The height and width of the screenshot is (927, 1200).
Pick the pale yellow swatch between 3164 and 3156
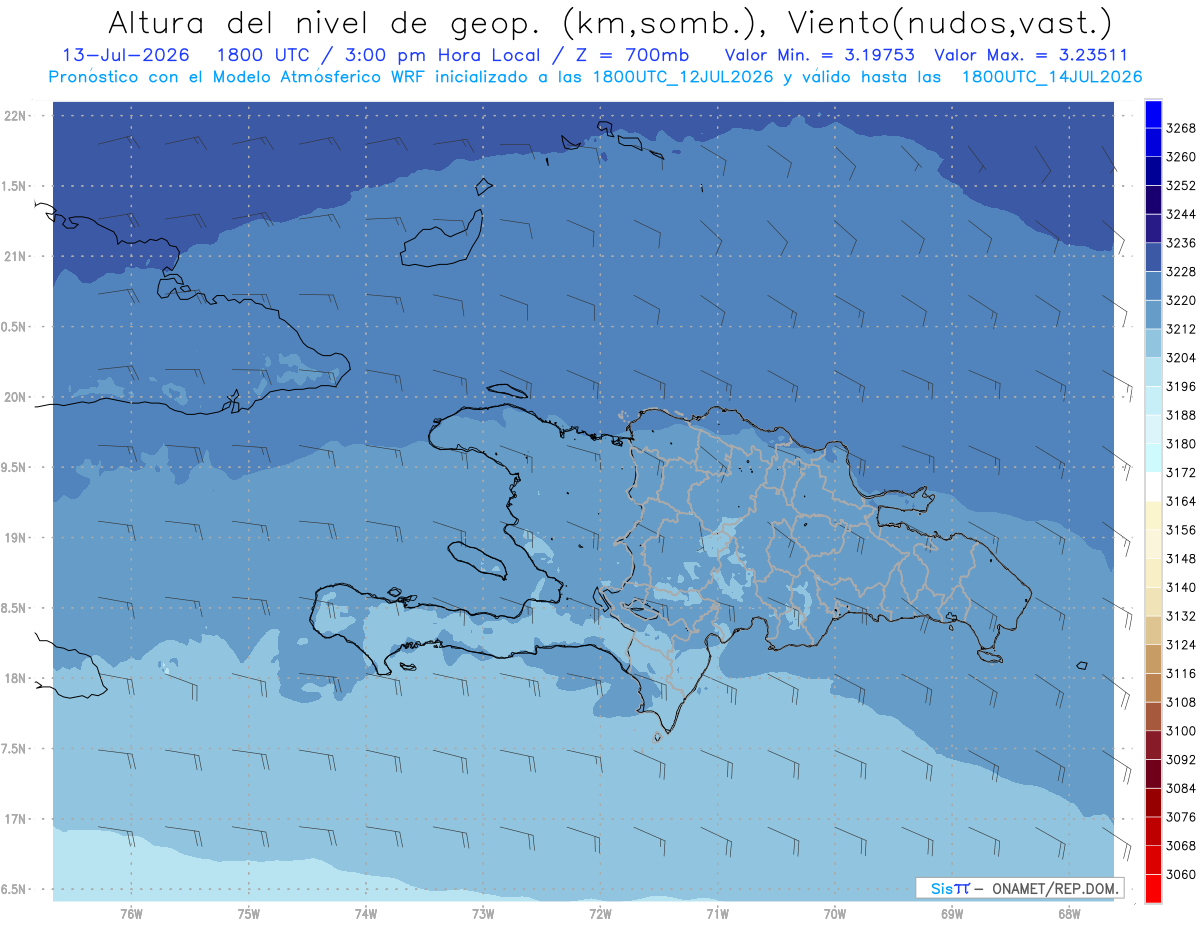(x=1153, y=515)
